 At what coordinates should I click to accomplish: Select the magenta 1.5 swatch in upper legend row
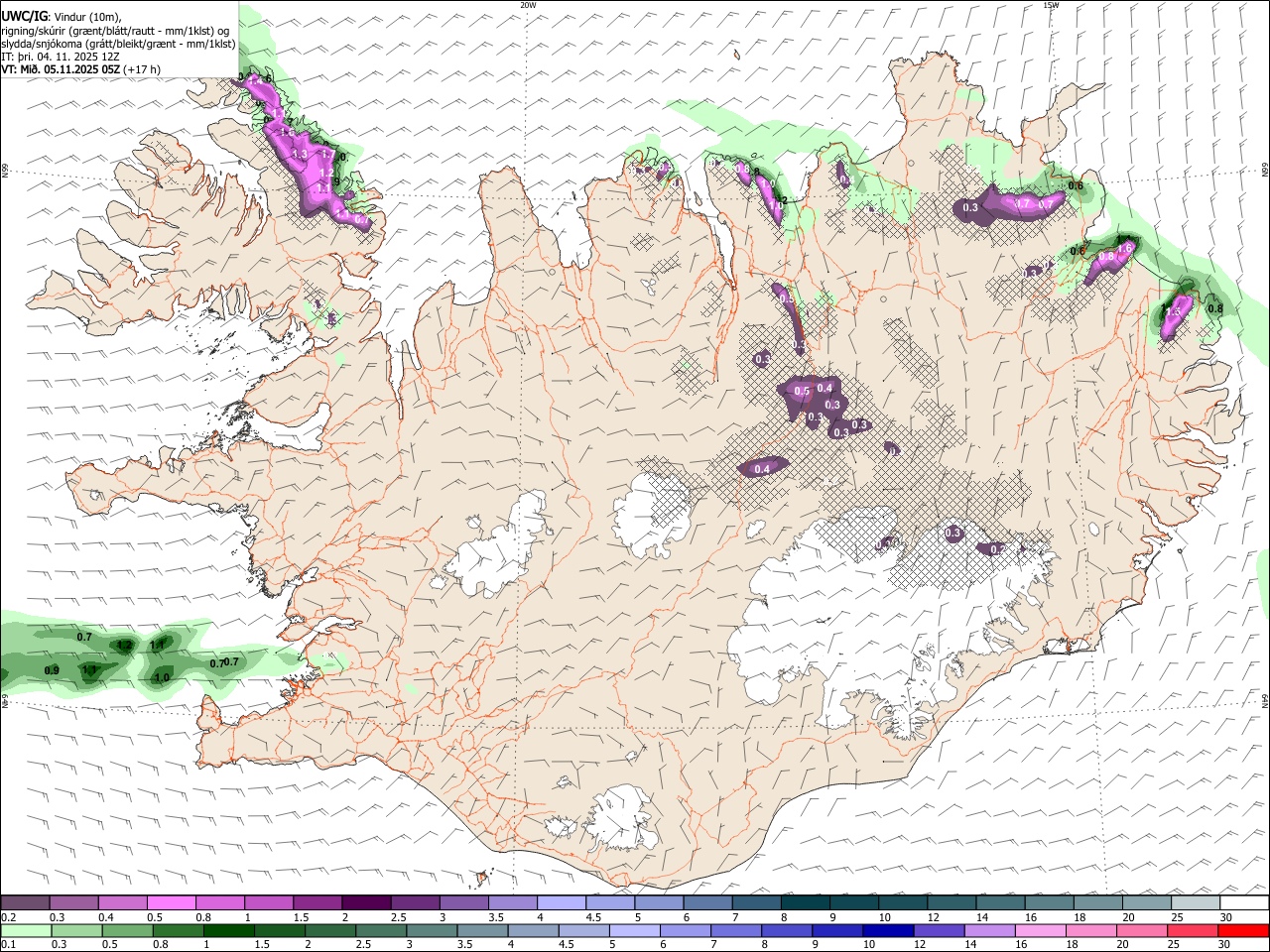click(317, 903)
